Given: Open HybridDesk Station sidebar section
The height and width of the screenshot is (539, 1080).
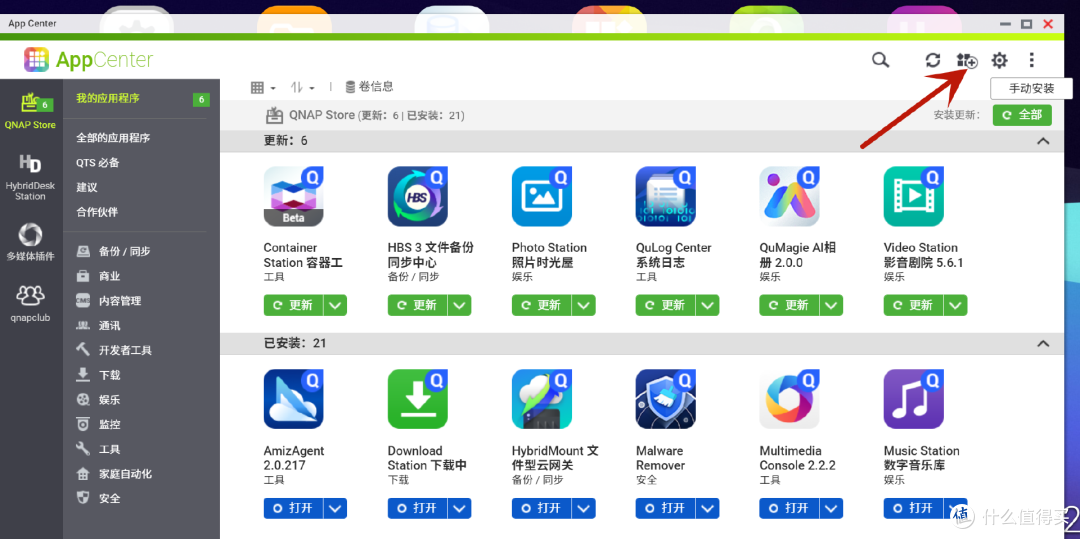Looking at the screenshot, I should [x=30, y=178].
